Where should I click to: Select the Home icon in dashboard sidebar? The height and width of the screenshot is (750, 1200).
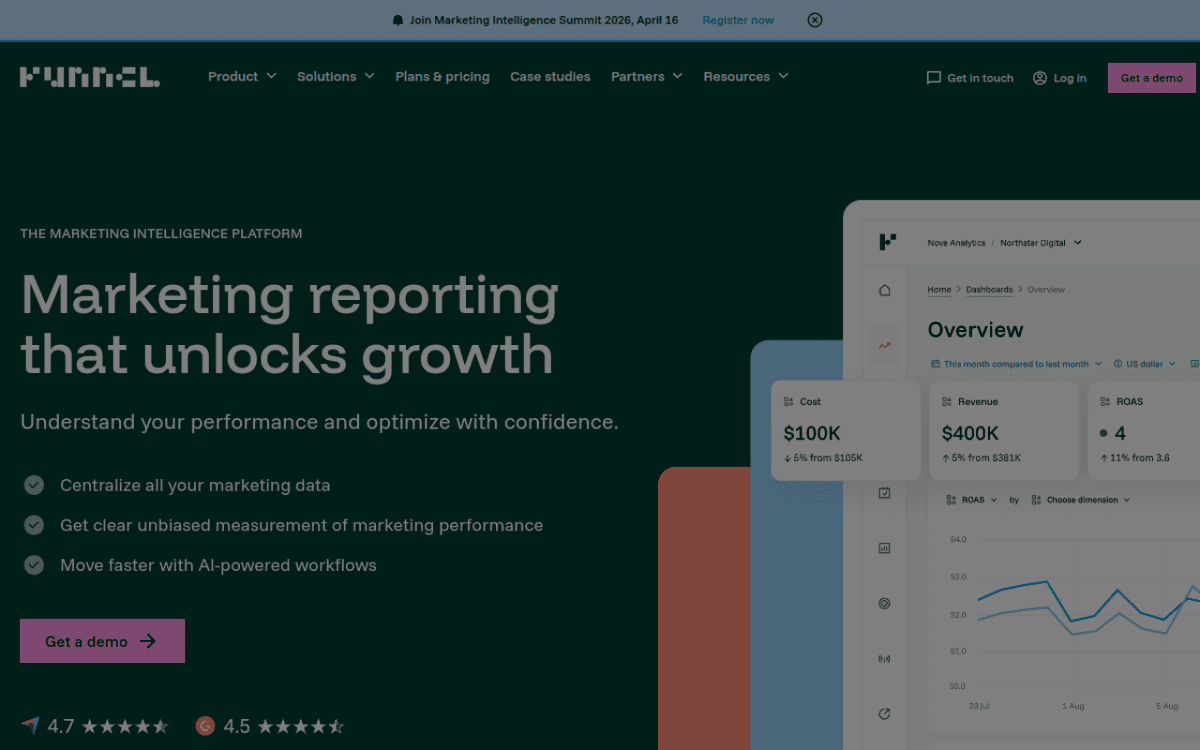pyautogui.click(x=884, y=289)
